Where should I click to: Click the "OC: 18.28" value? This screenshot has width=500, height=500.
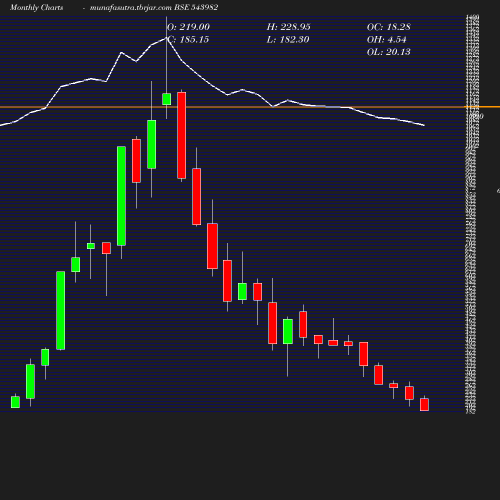(x=389, y=27)
